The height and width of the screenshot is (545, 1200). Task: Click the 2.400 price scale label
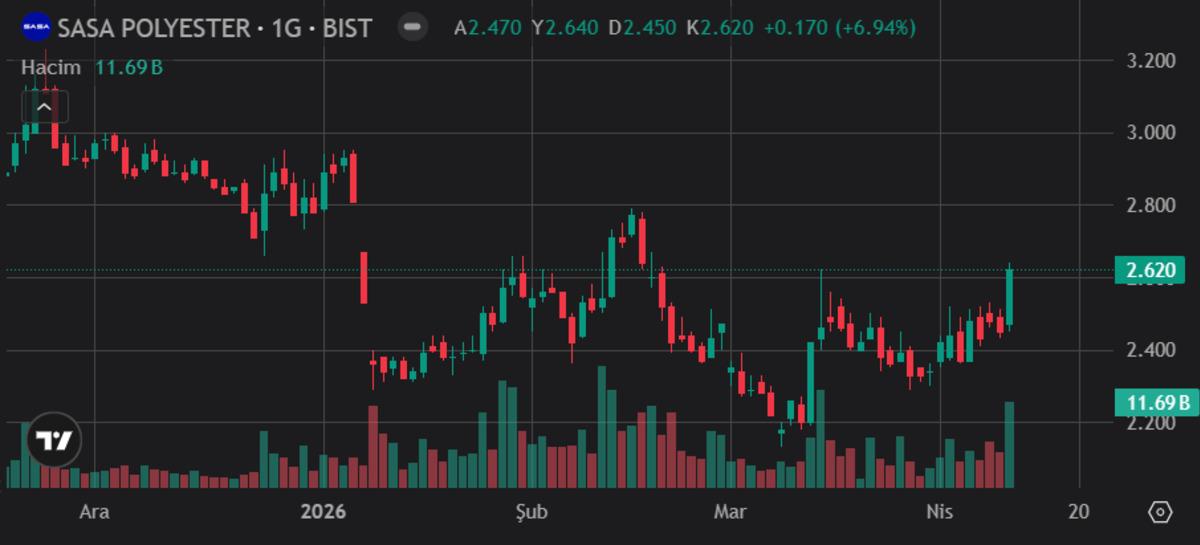[1149, 350]
